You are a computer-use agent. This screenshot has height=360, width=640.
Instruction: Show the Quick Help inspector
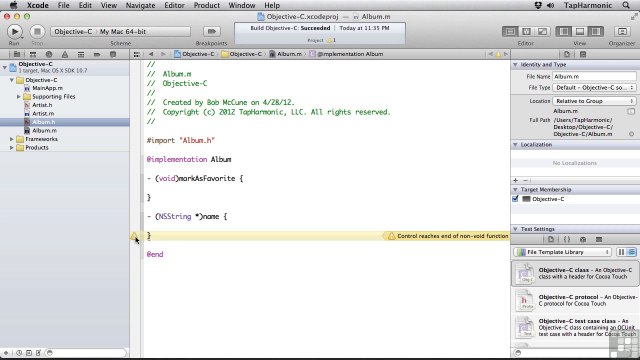click(583, 54)
